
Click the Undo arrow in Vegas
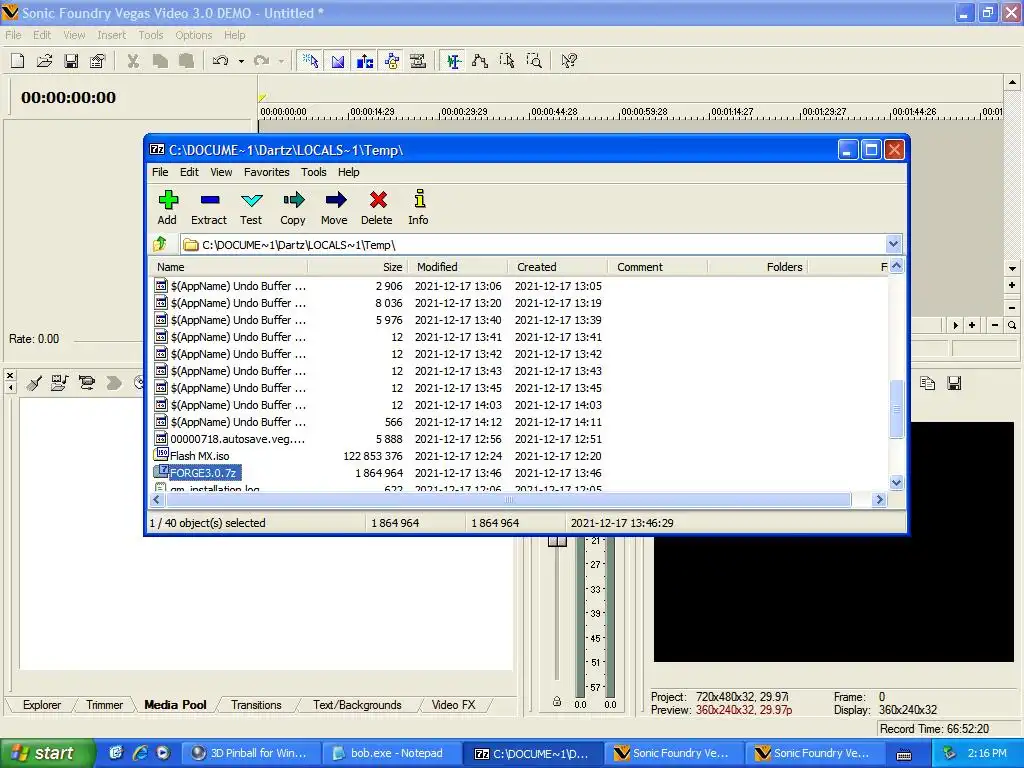coord(220,61)
